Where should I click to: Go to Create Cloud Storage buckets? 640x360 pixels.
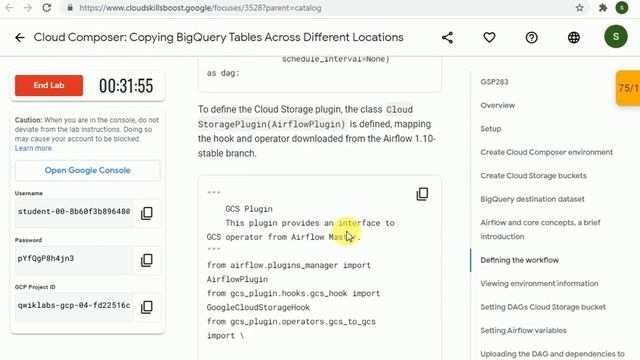coord(533,176)
